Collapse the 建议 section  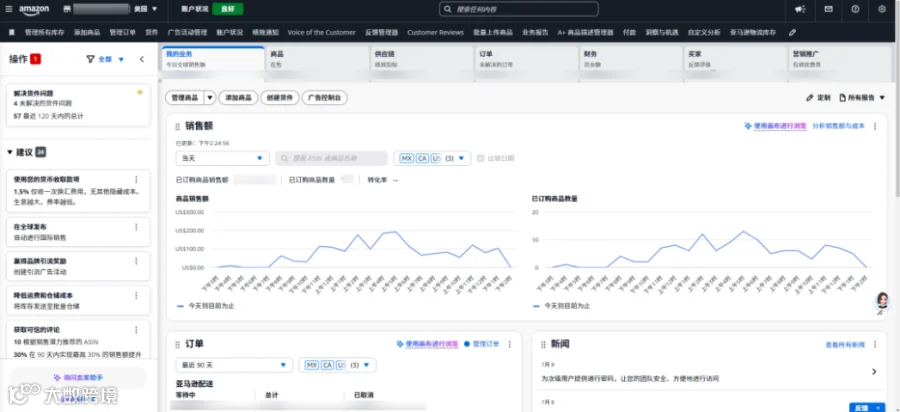[x=10, y=153]
